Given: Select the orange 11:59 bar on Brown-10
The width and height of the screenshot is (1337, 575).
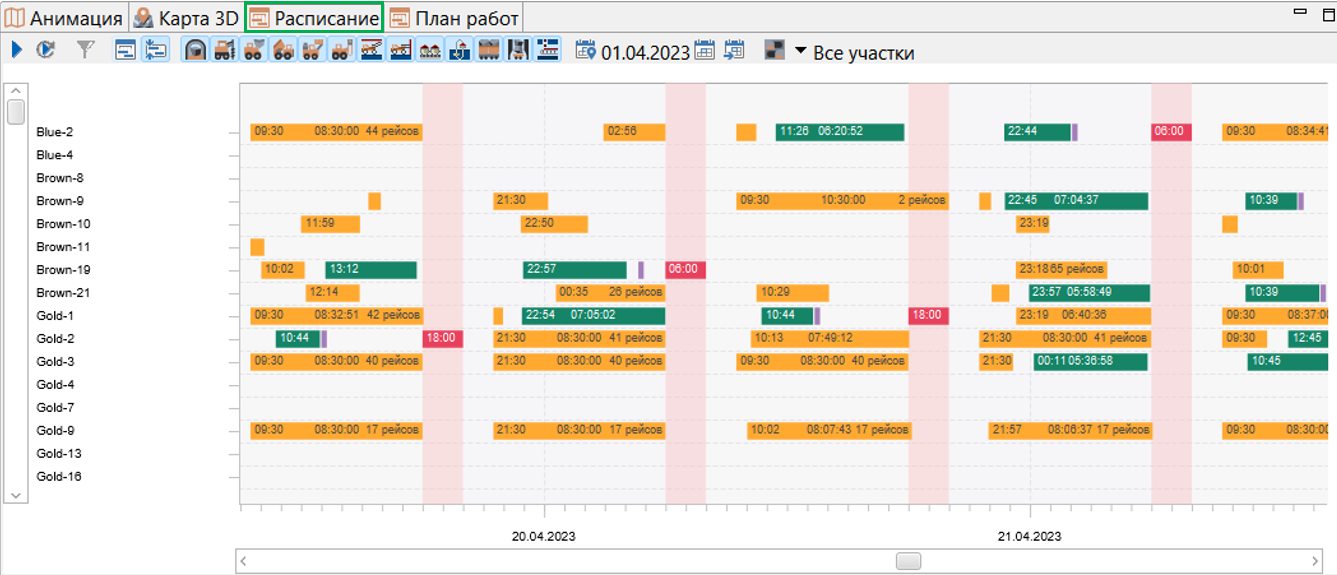Looking at the screenshot, I should pyautogui.click(x=330, y=224).
